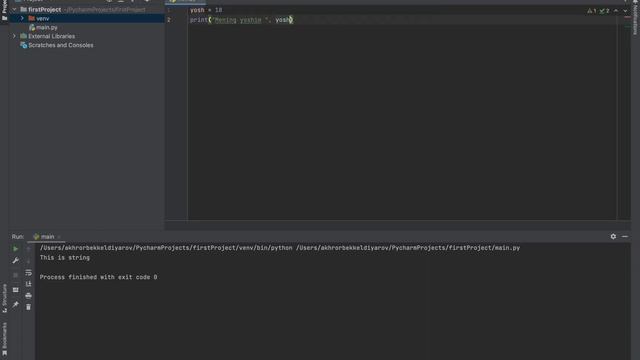The height and width of the screenshot is (360, 640).
Task: Stop the process with the stop square
Action: tap(16, 275)
